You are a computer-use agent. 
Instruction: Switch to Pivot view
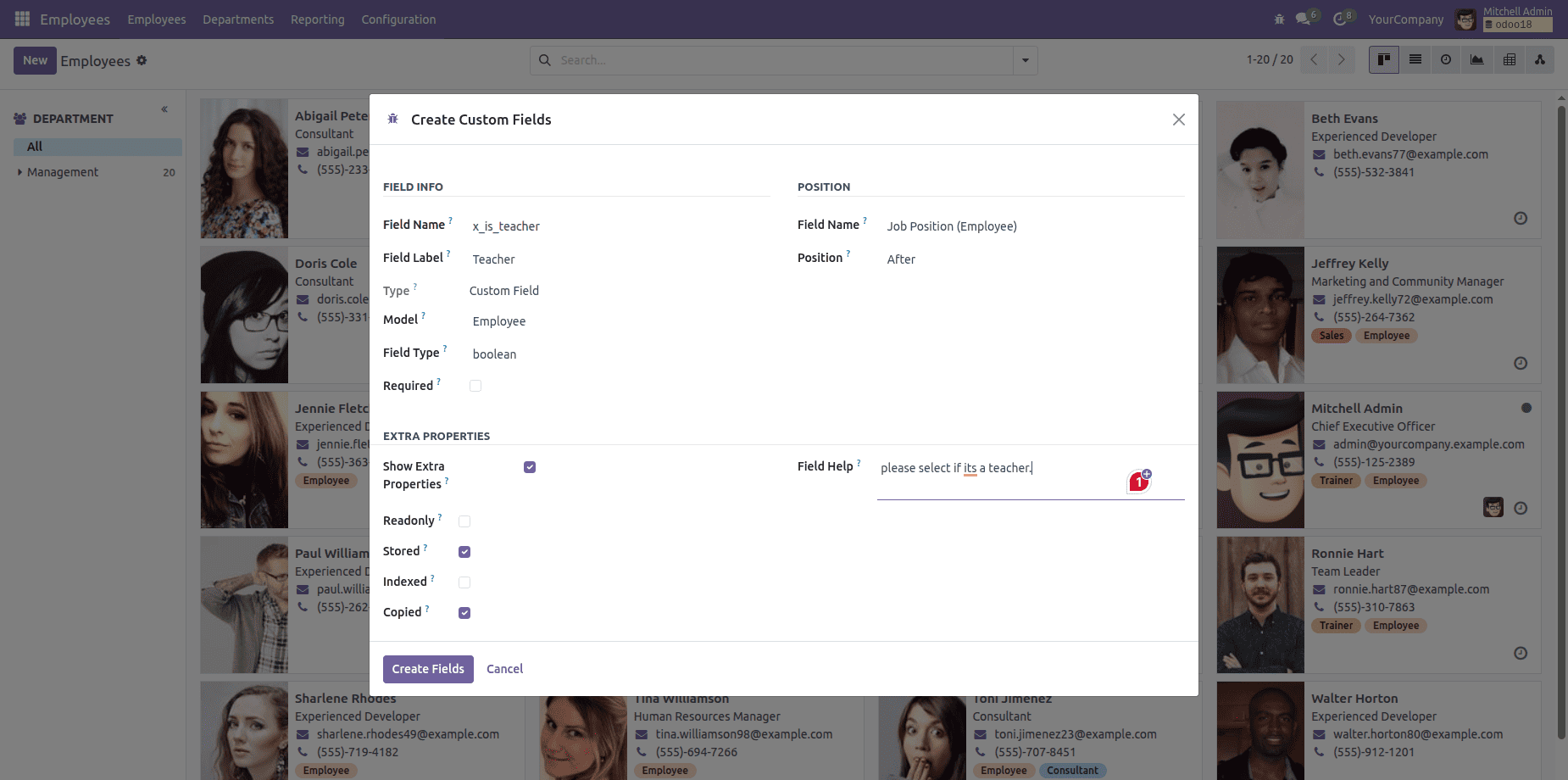[1510, 59]
